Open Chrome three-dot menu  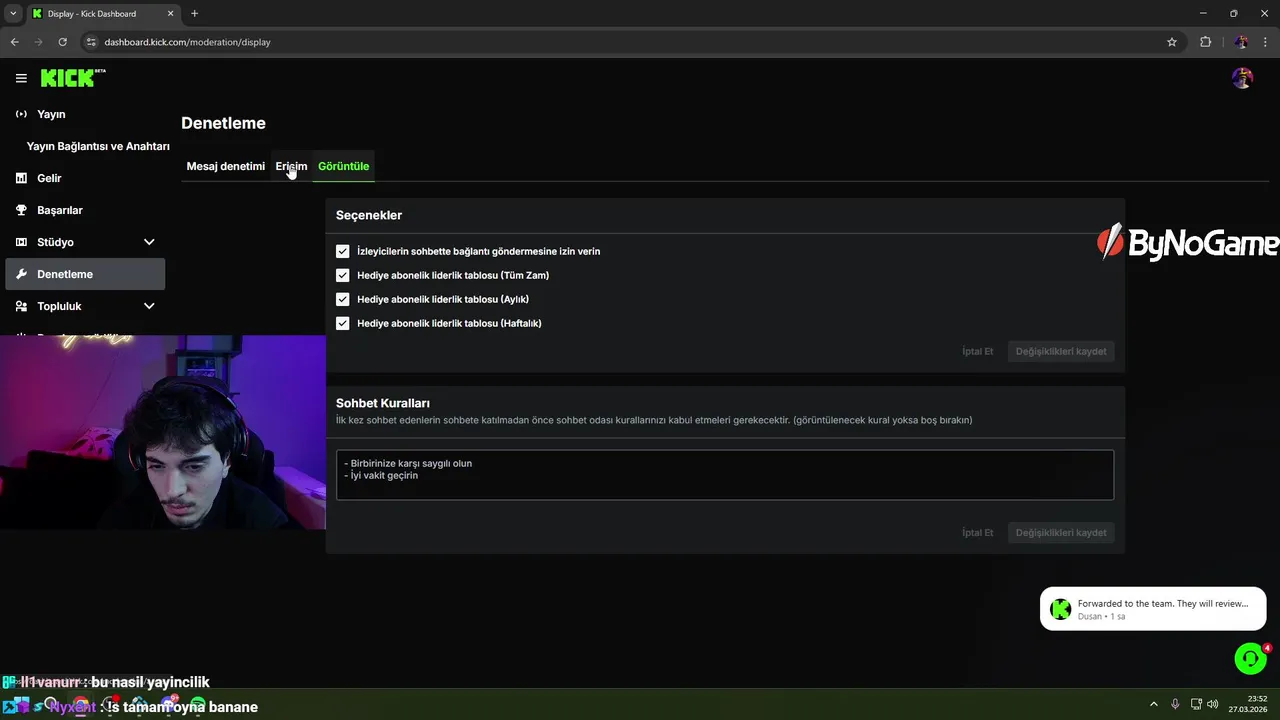click(x=1266, y=42)
